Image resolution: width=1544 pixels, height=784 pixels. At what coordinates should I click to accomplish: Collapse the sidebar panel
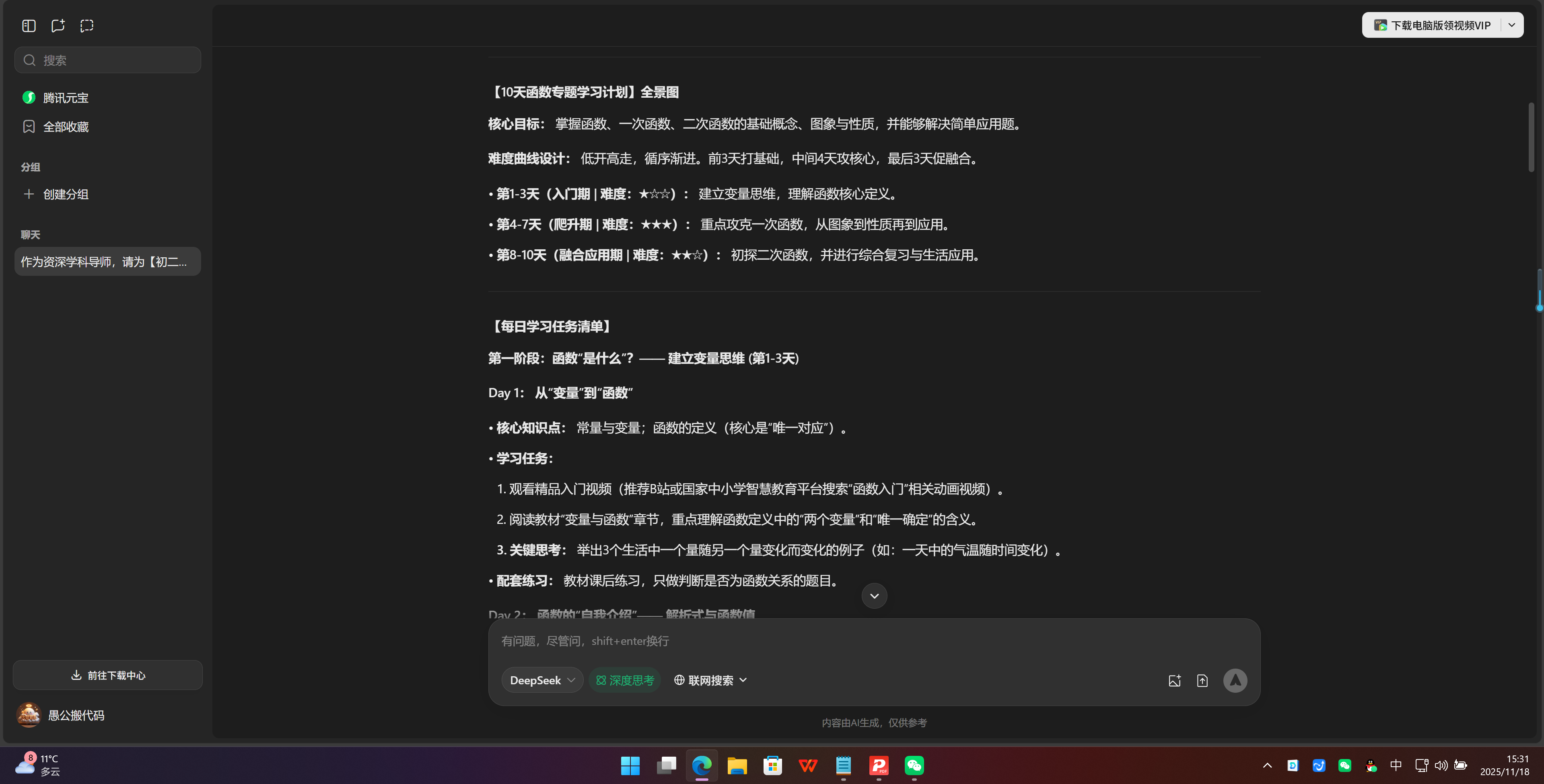pos(28,25)
